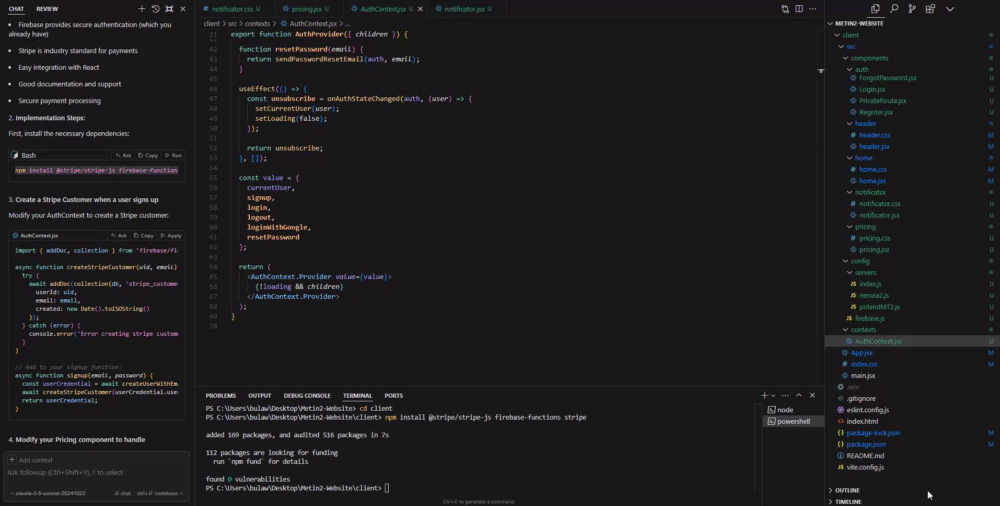Apply the AuthContext.jsx code block

click(x=171, y=235)
